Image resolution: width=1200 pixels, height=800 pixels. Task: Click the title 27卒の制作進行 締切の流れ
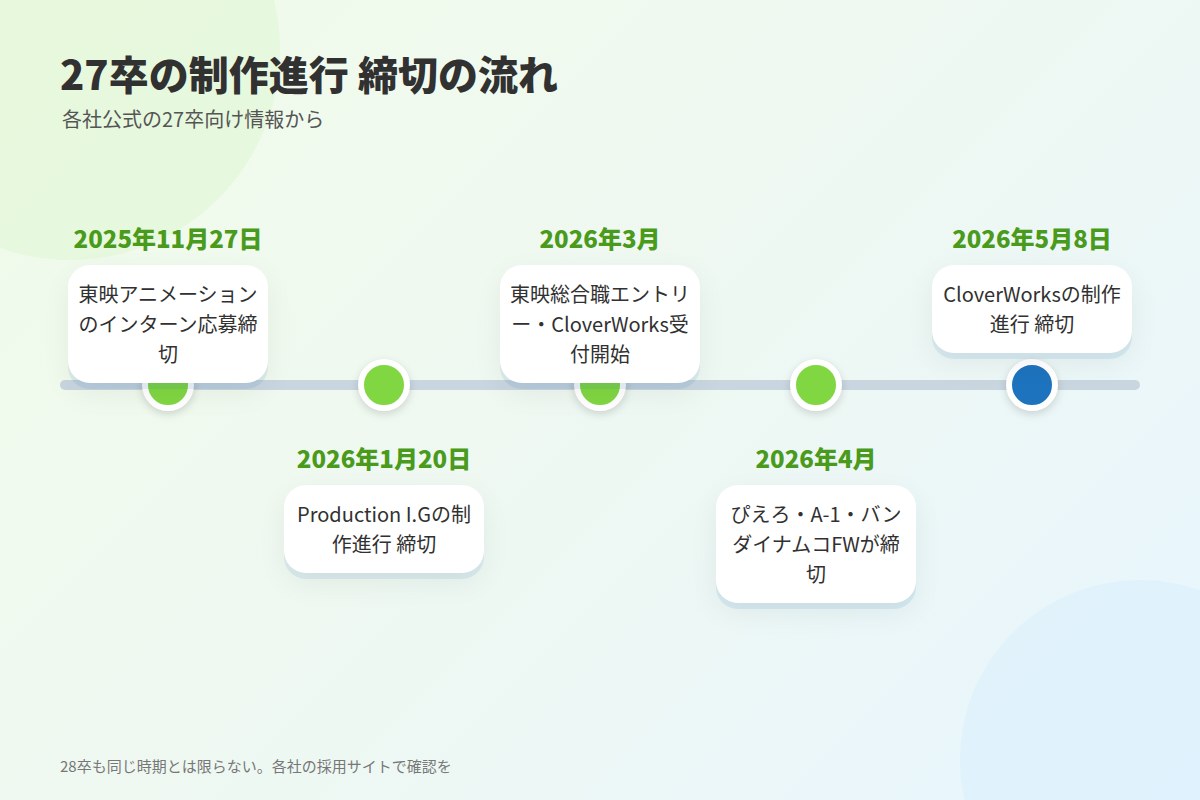(309, 77)
